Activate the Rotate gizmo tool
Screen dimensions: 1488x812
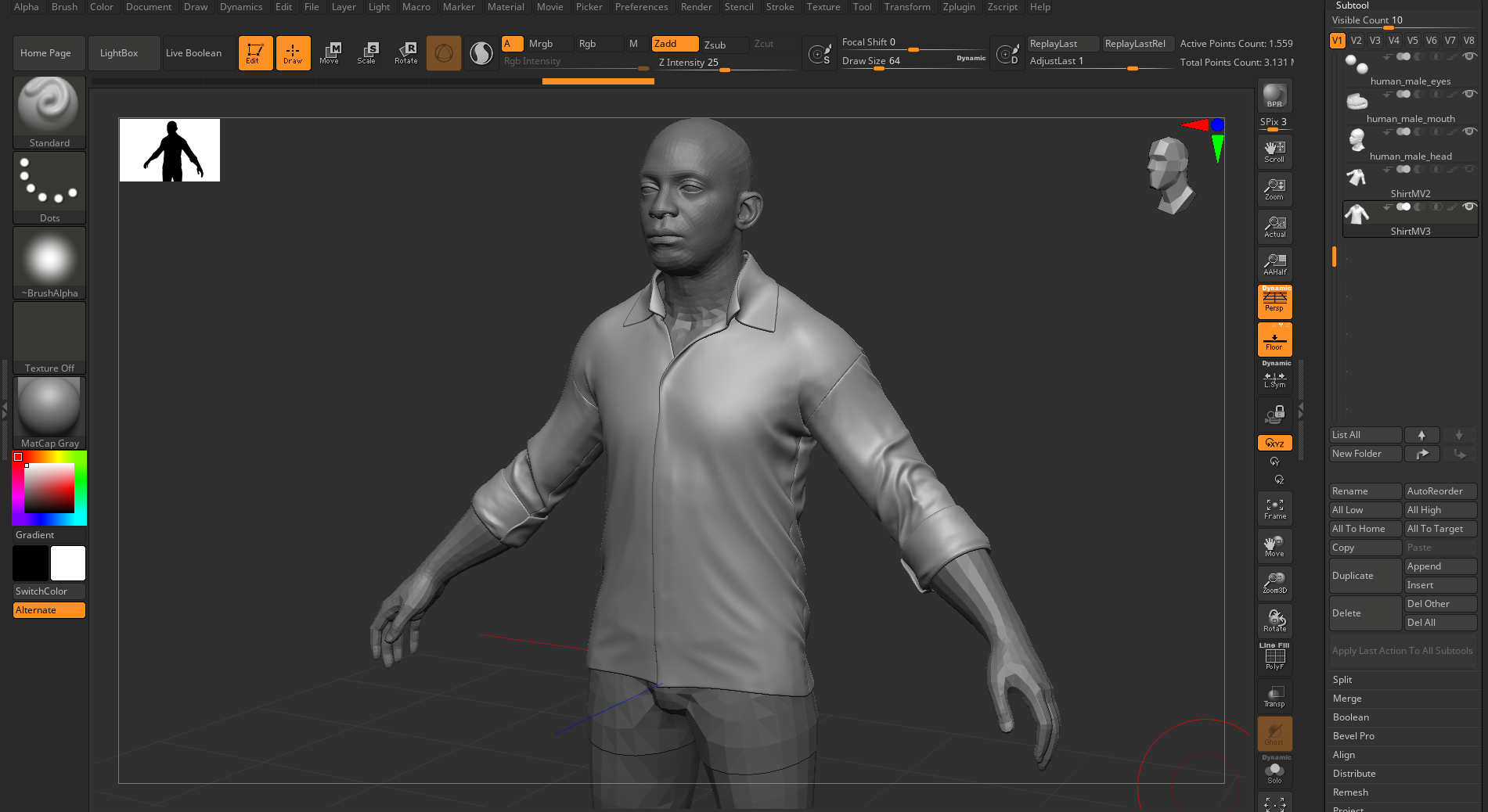(x=405, y=52)
